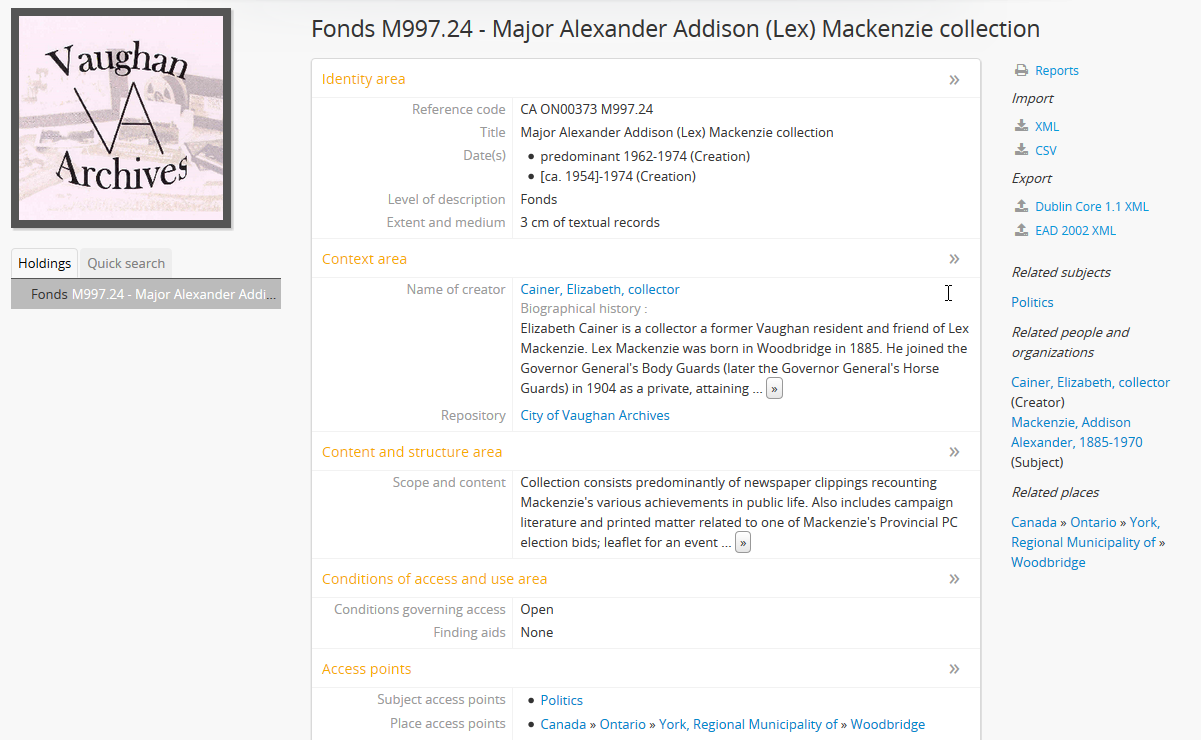1201x740 pixels.
Task: Open the Woodbridge link under Related places
Action: tap(1048, 563)
